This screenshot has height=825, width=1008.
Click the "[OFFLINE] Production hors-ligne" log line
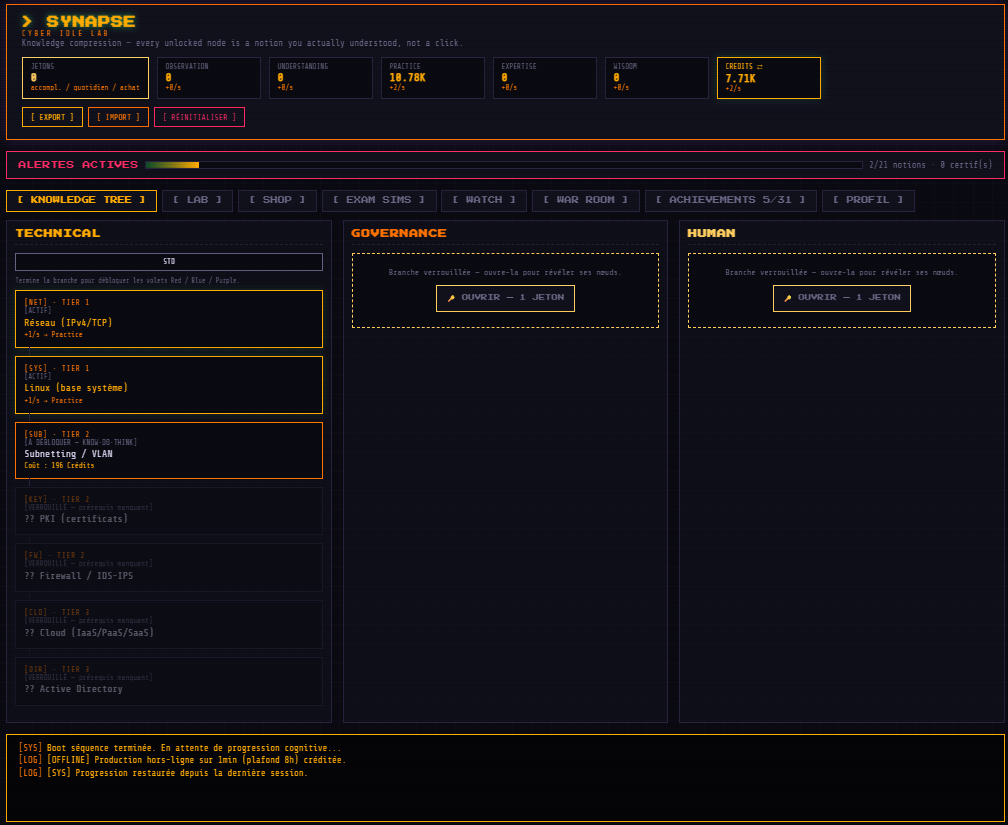182,760
